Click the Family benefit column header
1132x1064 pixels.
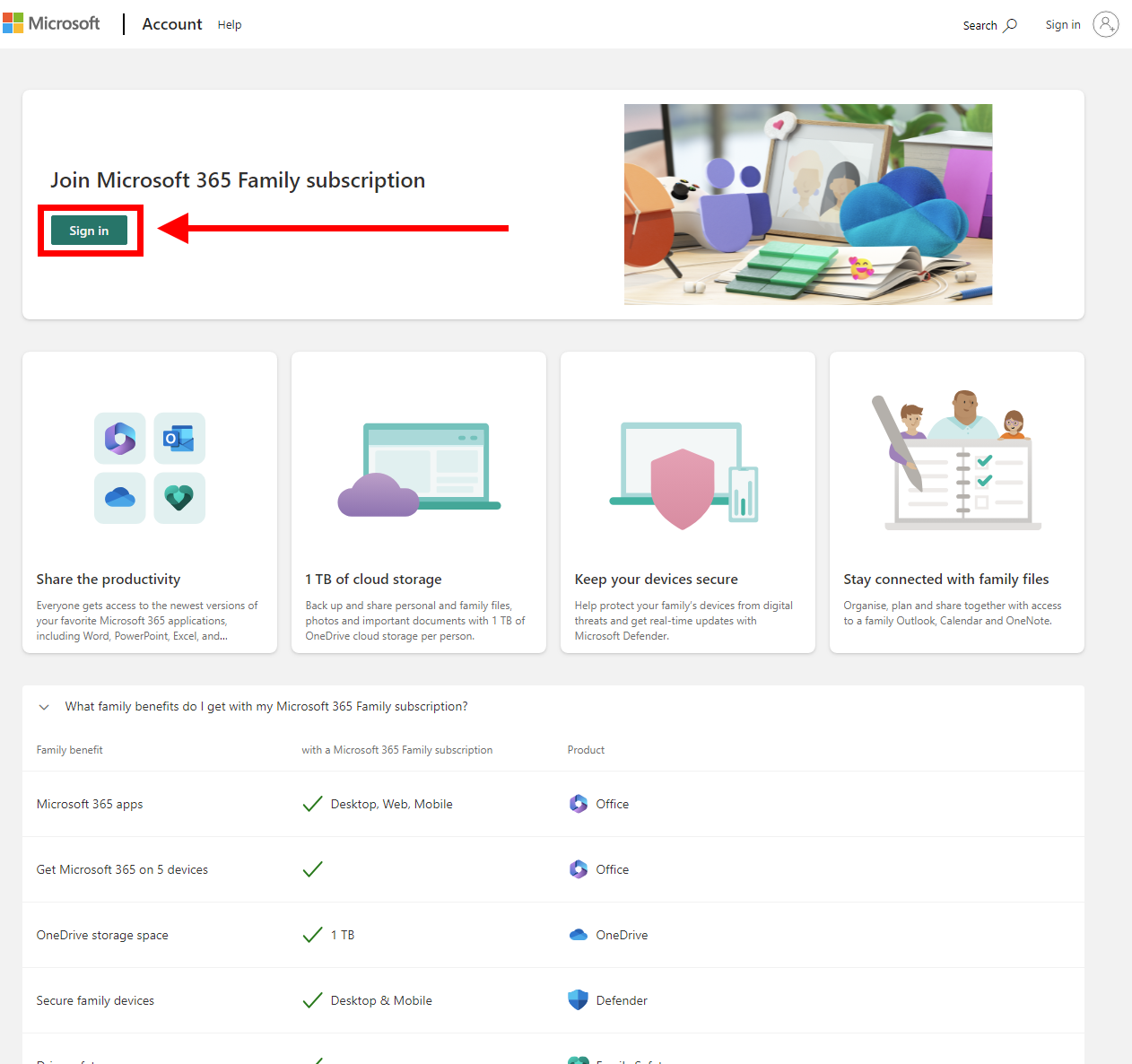click(70, 750)
